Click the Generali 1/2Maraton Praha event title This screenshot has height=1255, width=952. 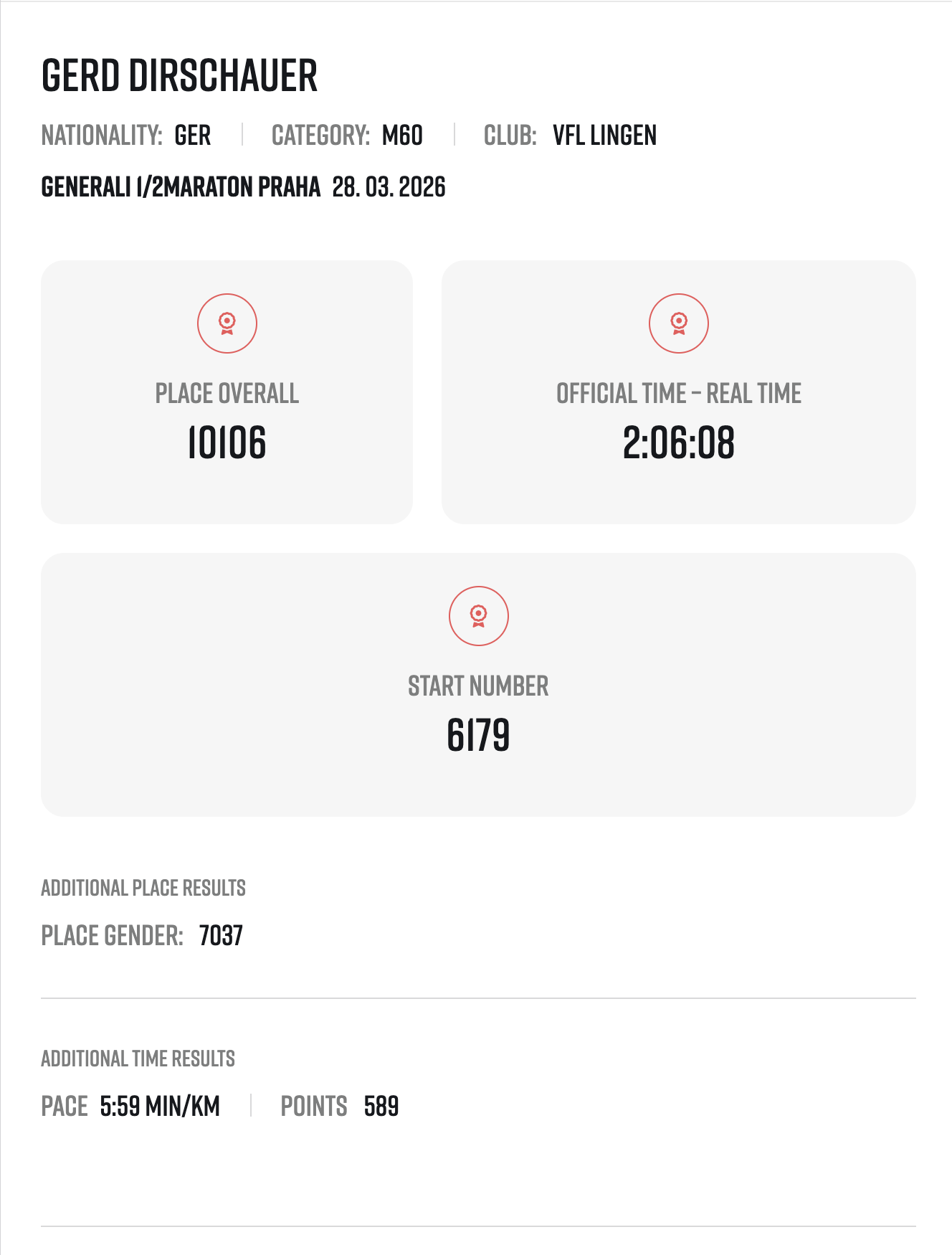point(181,187)
